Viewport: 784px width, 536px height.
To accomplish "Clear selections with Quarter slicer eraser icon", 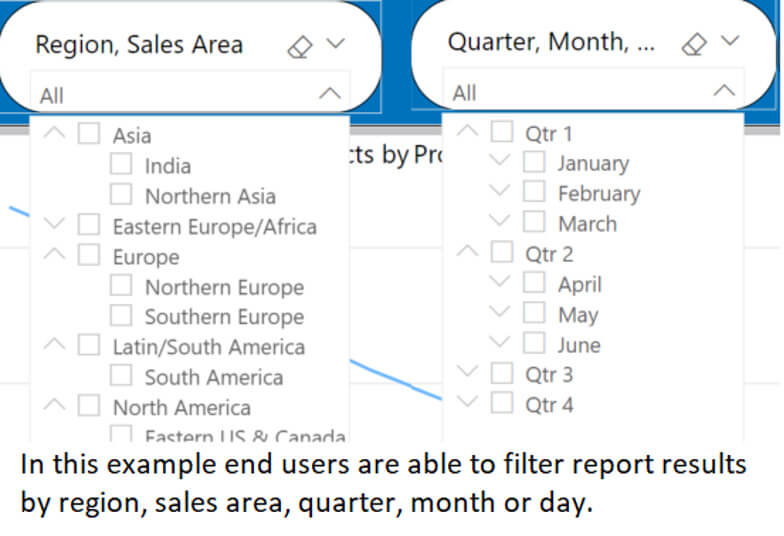I will tap(694, 44).
